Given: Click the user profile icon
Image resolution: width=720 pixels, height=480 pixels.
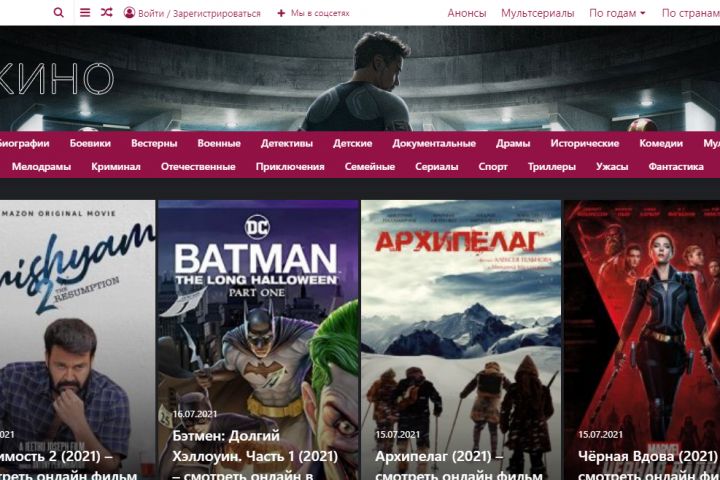Looking at the screenshot, I should pos(129,13).
